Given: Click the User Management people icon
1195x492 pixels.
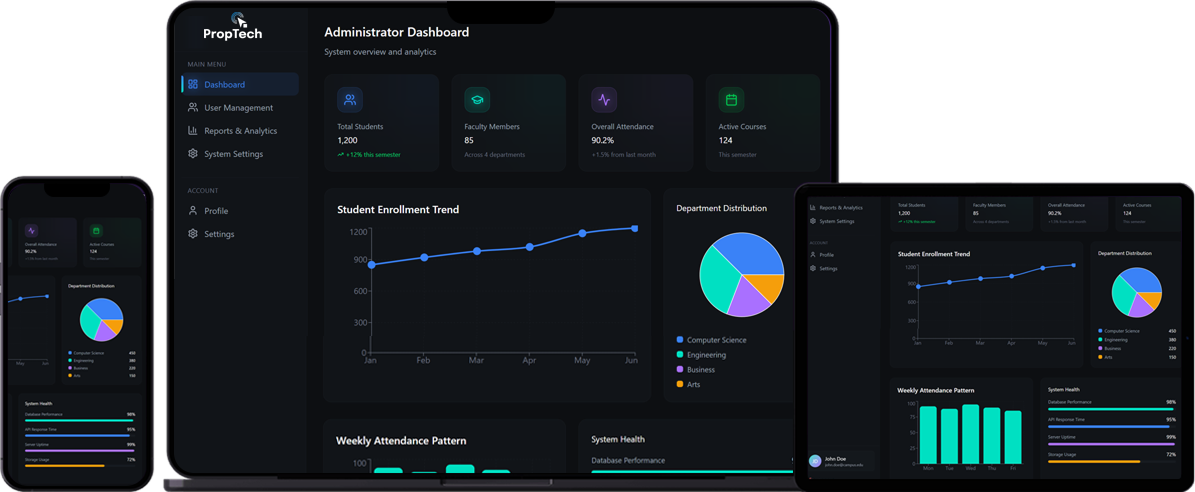Looking at the screenshot, I should pos(193,108).
